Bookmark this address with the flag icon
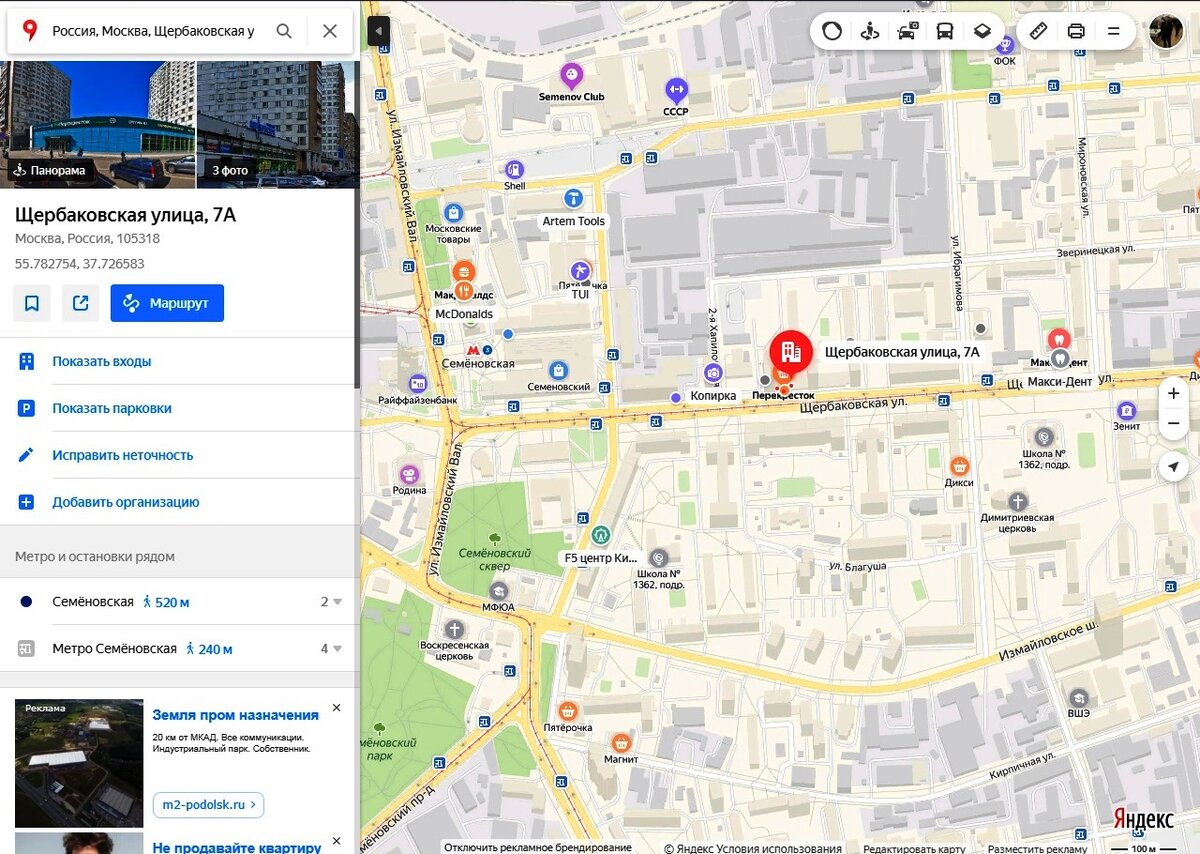 32,303
